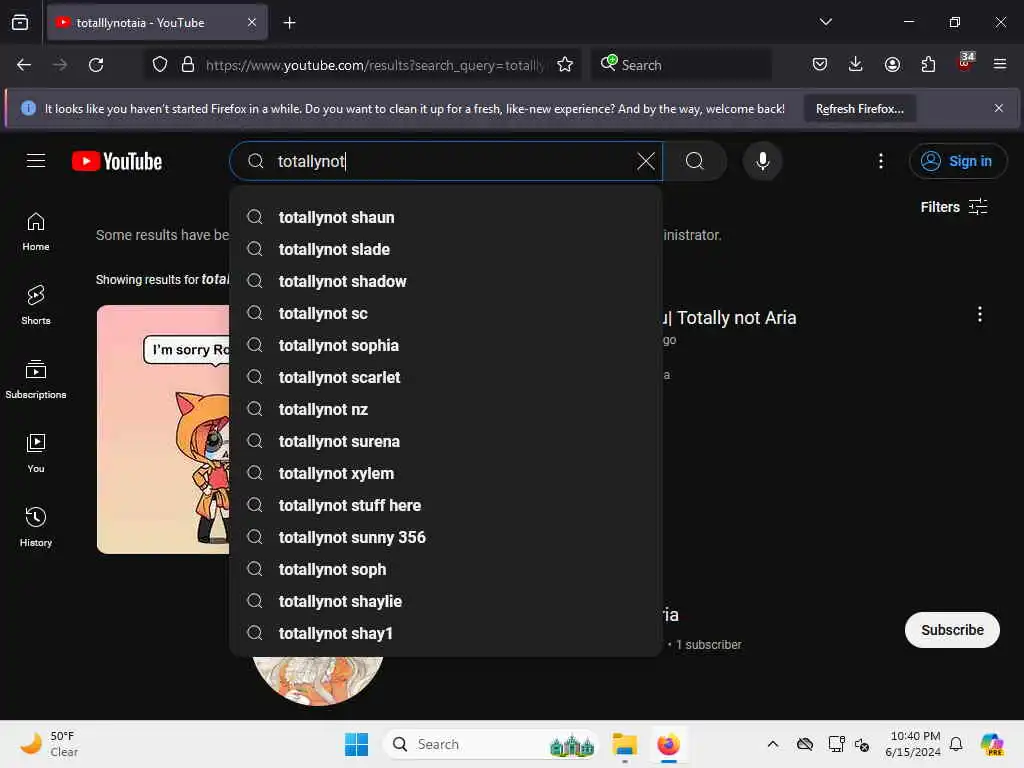The image size is (1024, 768).
Task: Close the totalllynotaia YouTube tab
Action: click(252, 23)
